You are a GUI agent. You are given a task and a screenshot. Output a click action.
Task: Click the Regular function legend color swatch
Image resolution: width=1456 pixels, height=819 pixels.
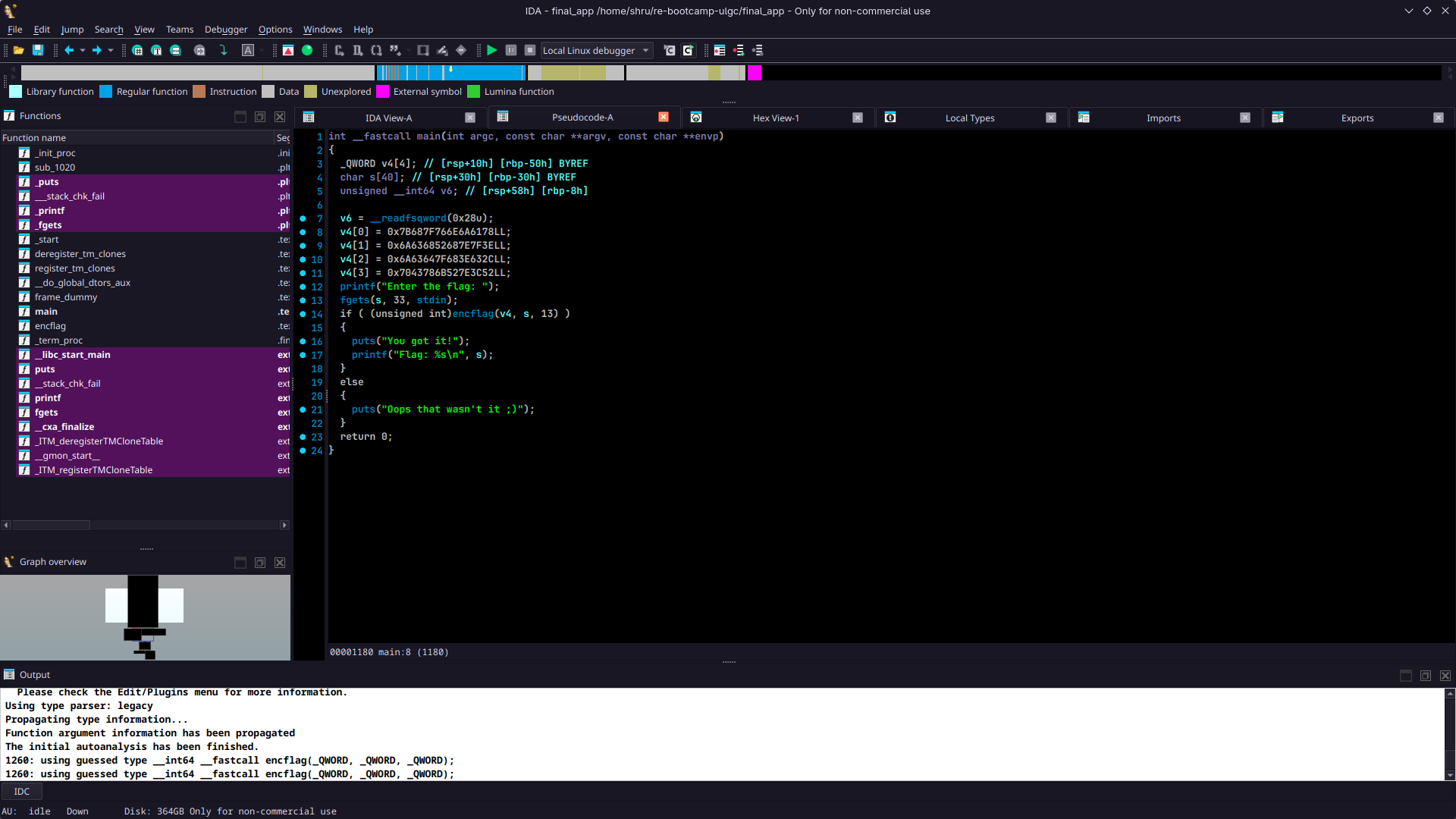(106, 92)
